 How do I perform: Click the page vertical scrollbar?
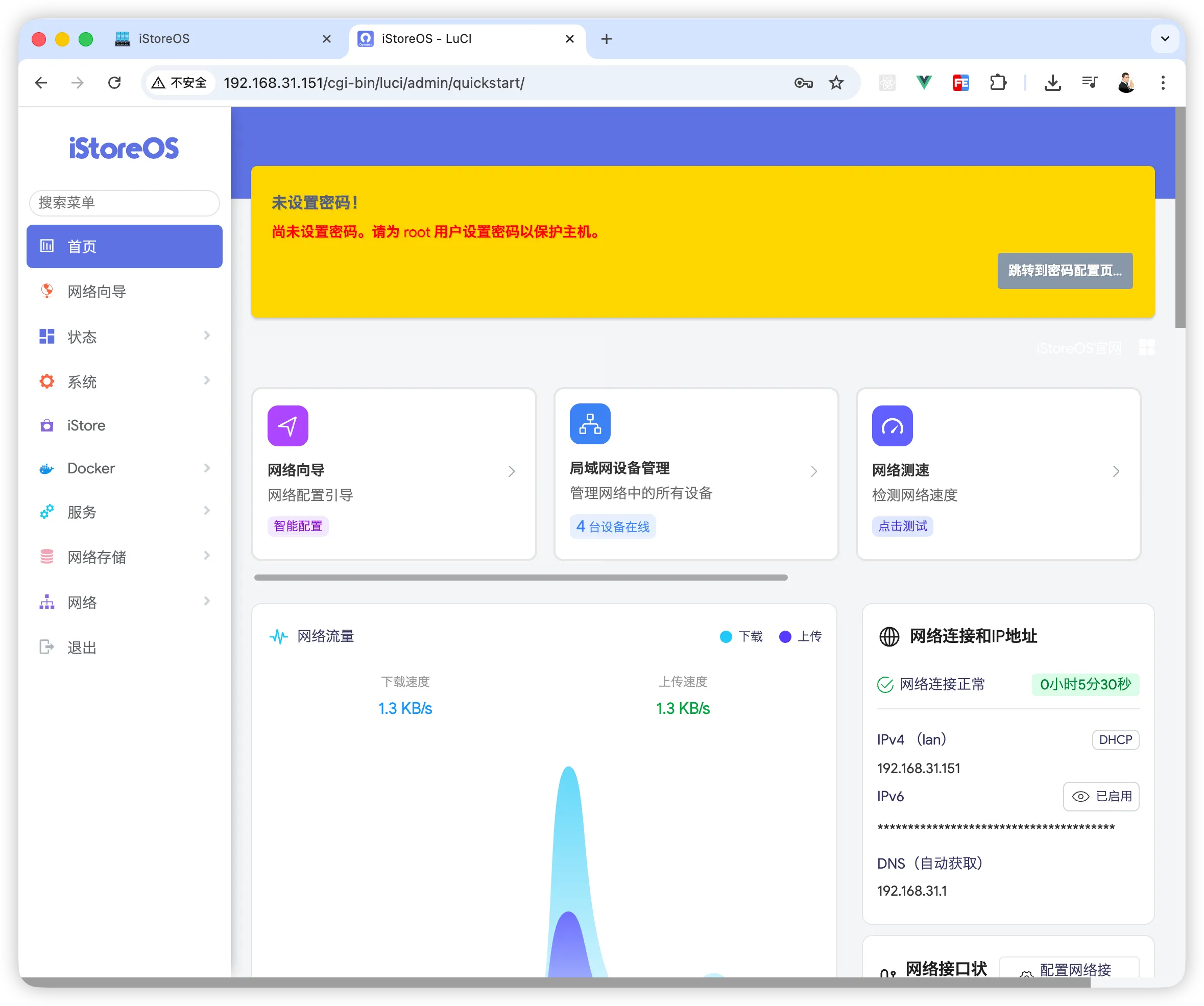pyautogui.click(x=1180, y=218)
